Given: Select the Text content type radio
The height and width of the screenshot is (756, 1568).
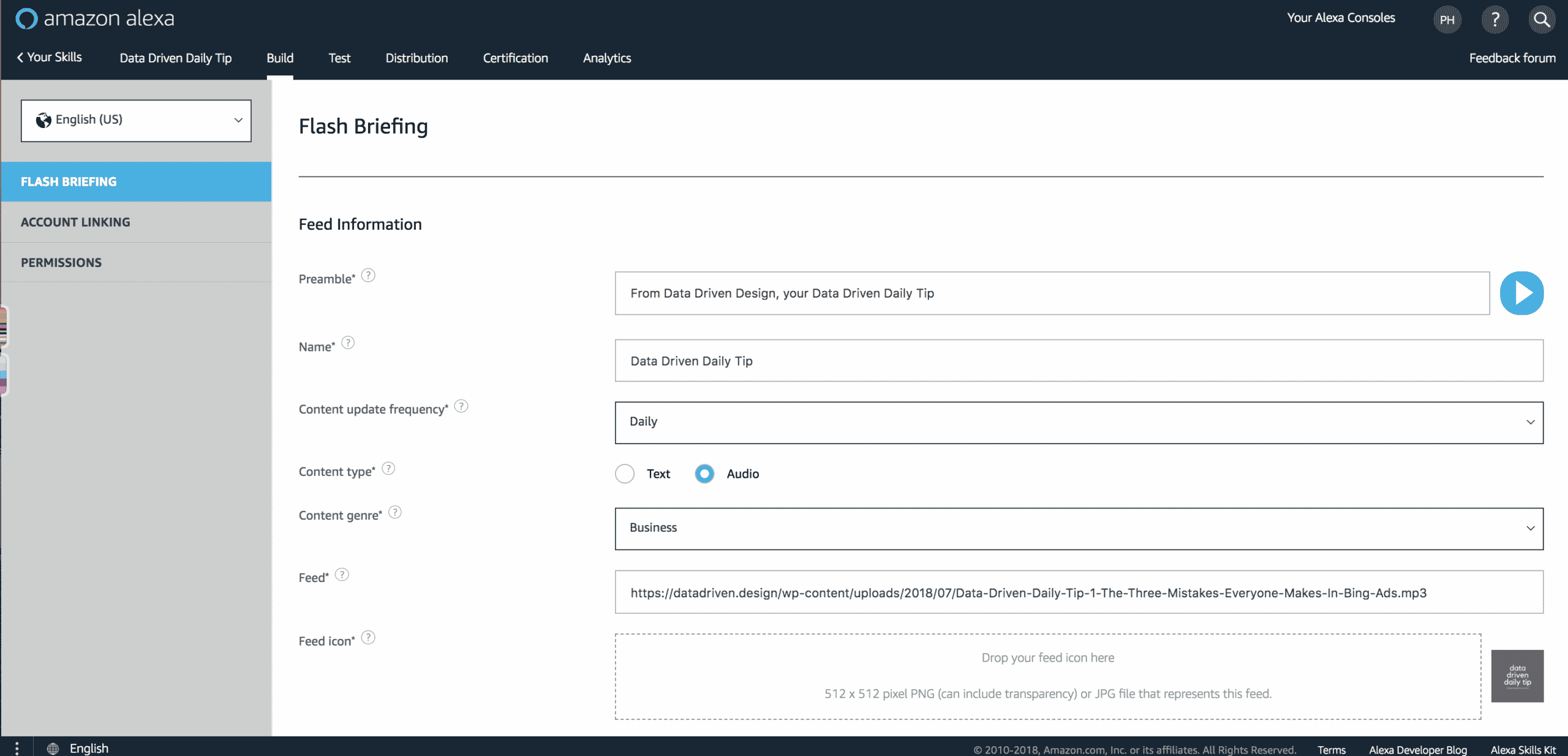Looking at the screenshot, I should (x=625, y=474).
